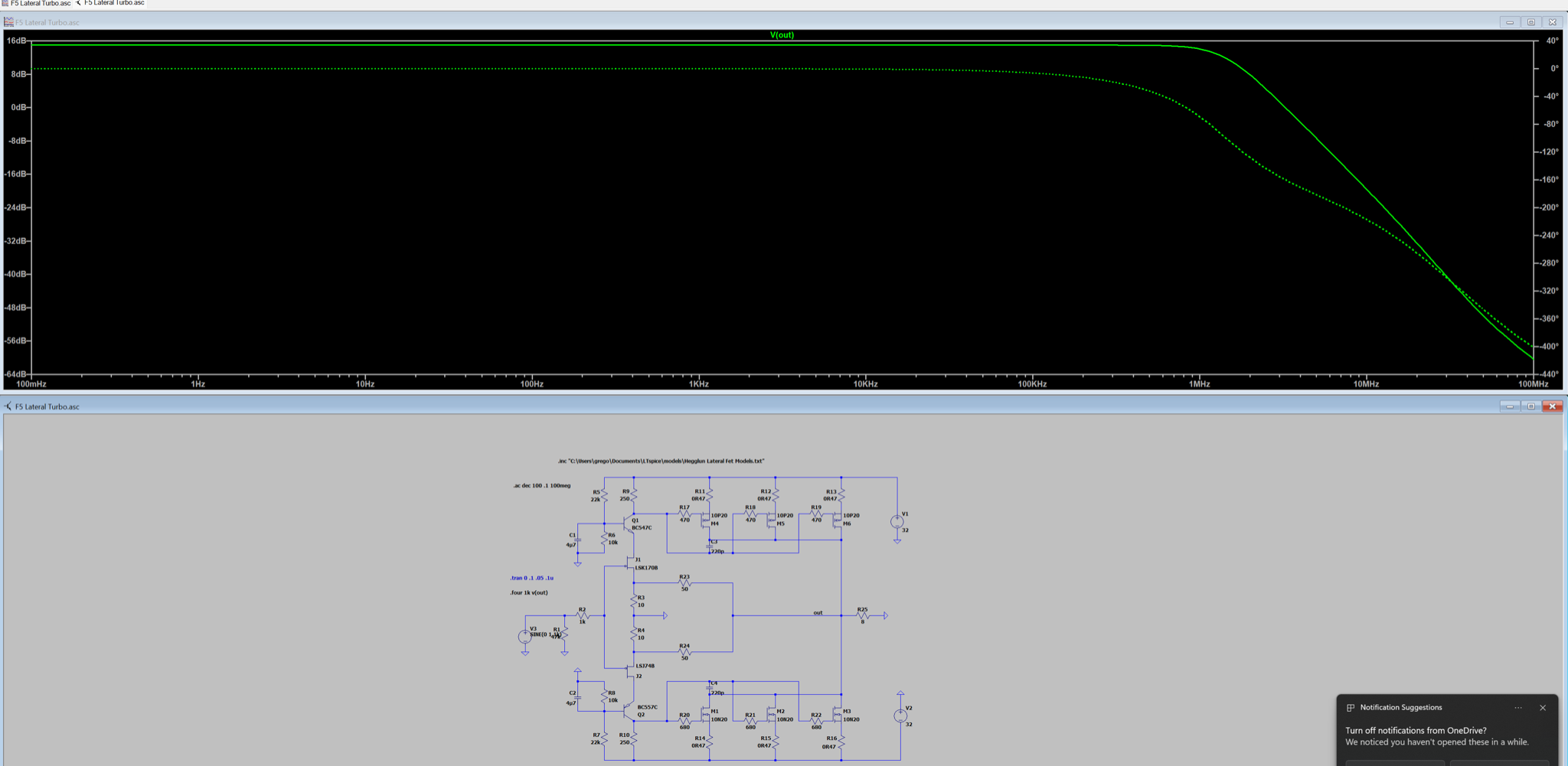Switch to the tab with the schematic icon
The height and width of the screenshot is (766, 1568).
109,4
